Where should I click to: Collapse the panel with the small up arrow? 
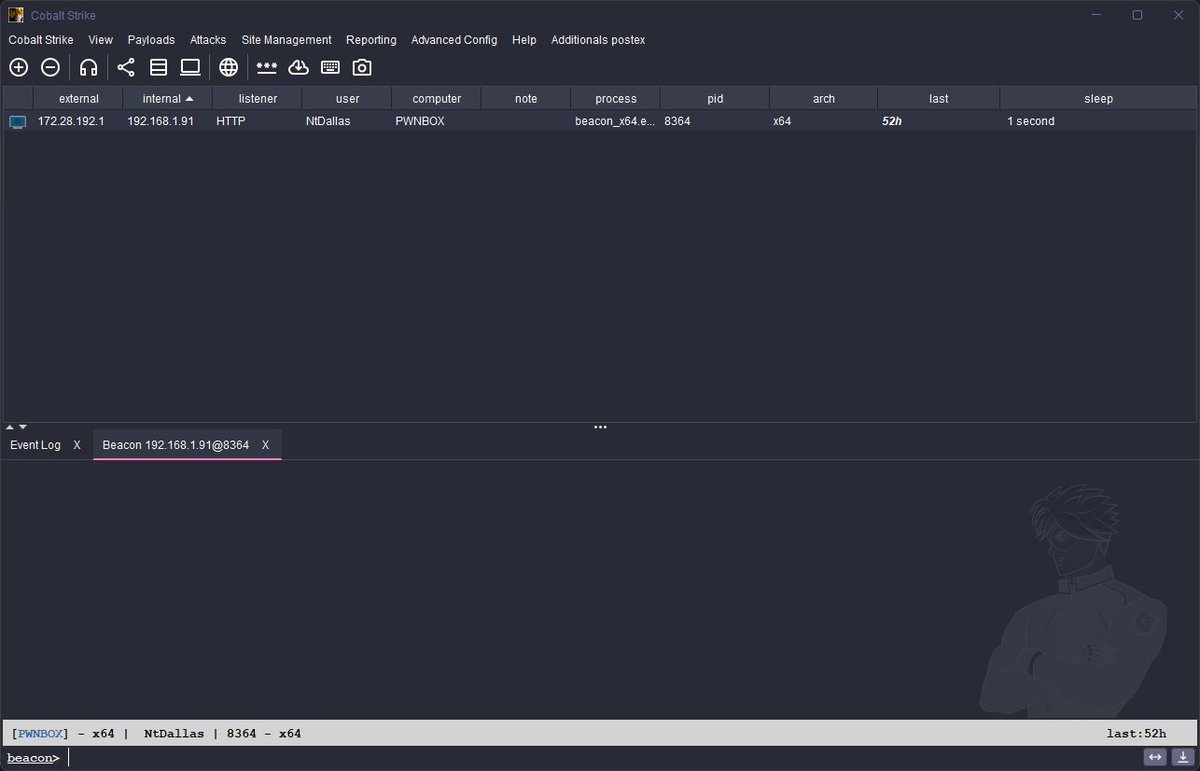10,427
